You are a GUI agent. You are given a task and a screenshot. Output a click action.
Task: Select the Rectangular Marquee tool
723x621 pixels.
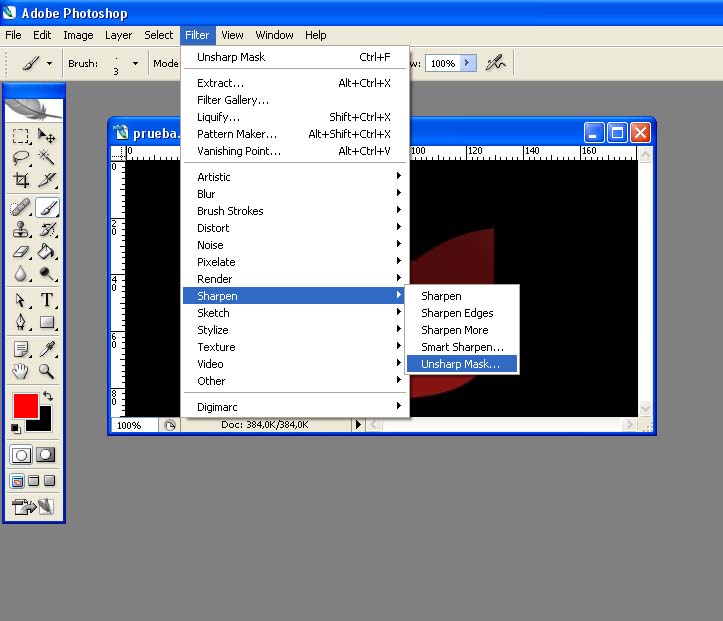pyautogui.click(x=20, y=136)
